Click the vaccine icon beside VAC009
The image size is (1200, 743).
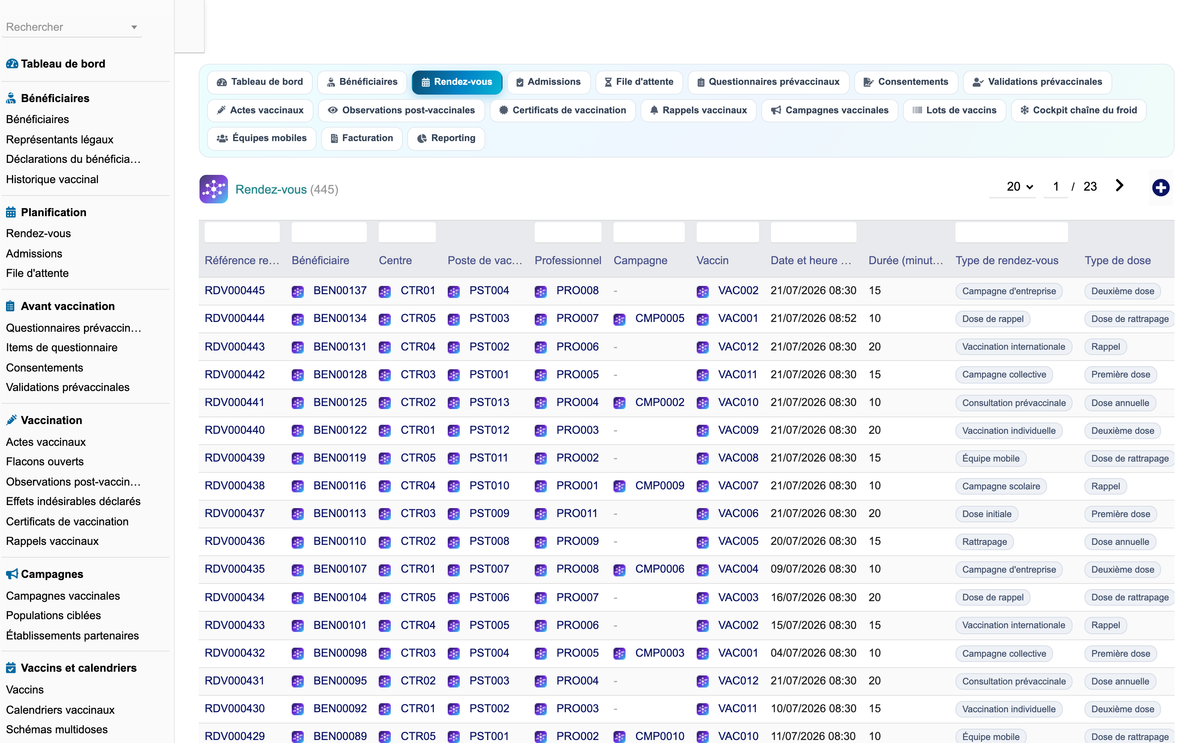(703, 430)
